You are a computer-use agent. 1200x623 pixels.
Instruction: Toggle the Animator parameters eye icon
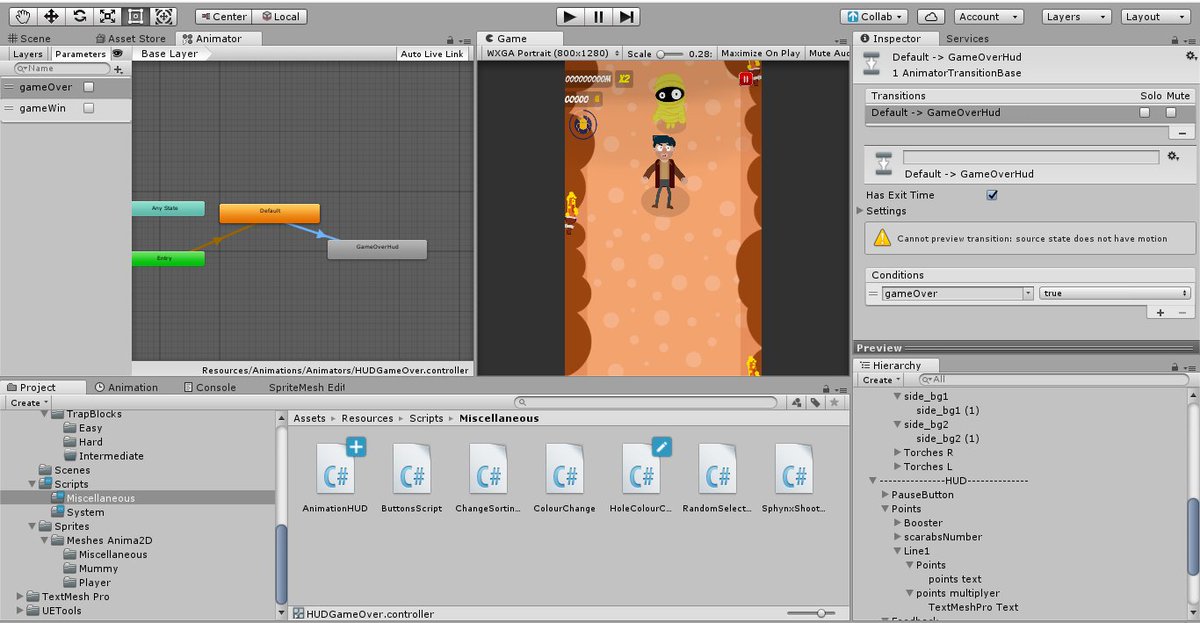click(118, 54)
